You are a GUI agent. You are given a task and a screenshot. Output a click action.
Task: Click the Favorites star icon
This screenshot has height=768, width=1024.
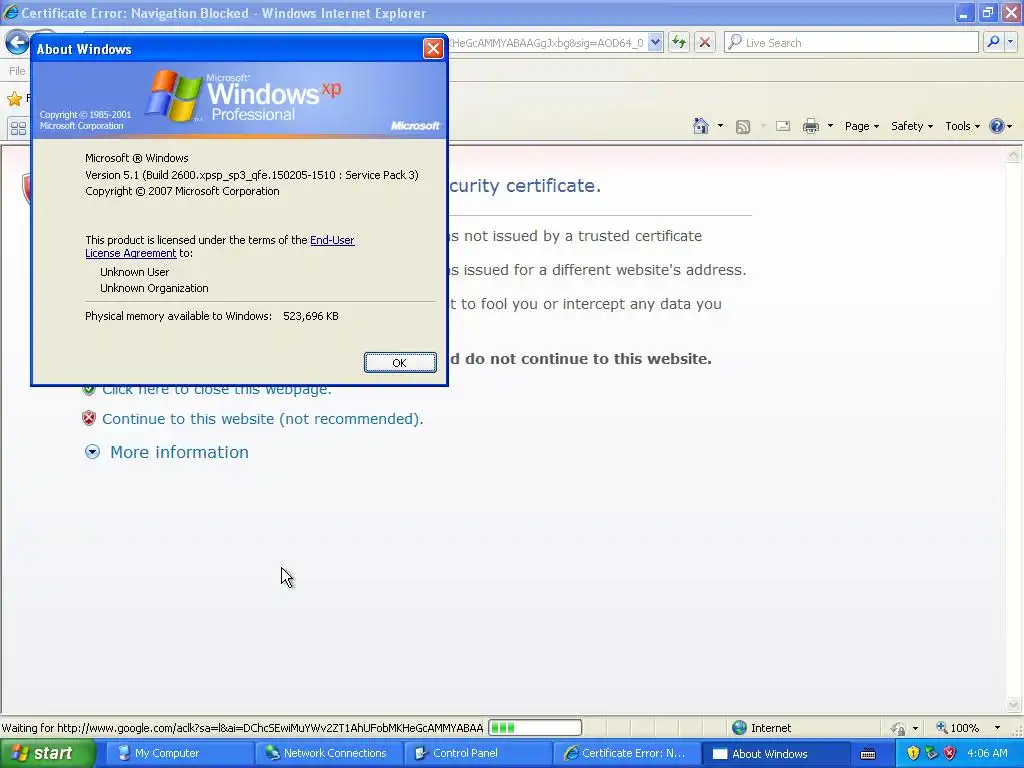[14, 99]
